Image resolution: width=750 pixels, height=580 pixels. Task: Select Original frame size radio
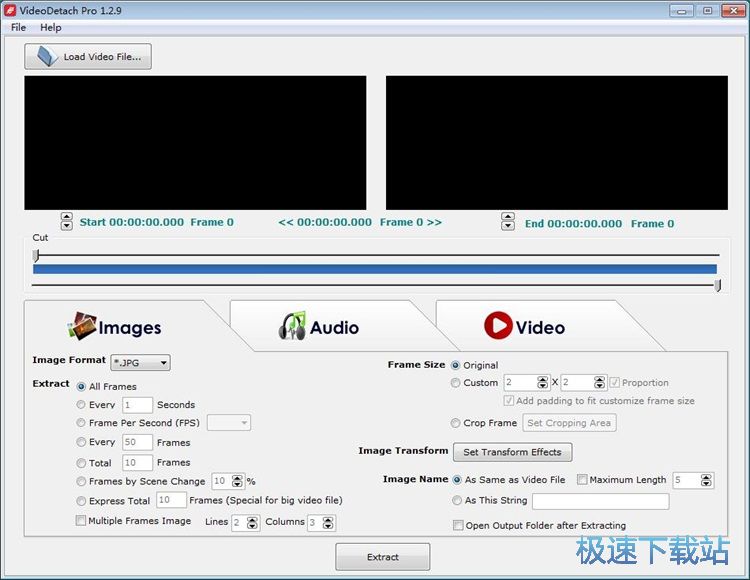[455, 365]
